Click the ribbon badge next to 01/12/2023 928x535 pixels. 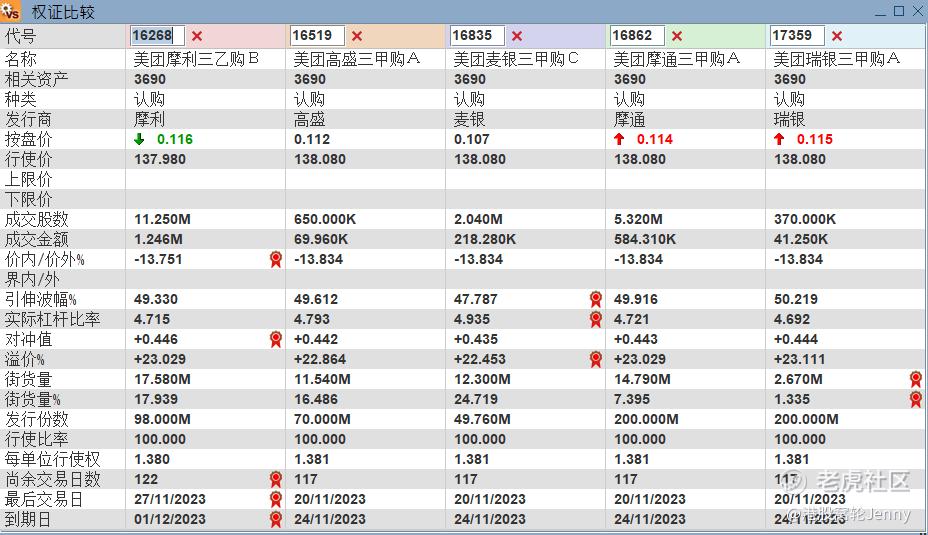pyautogui.click(x=276, y=519)
